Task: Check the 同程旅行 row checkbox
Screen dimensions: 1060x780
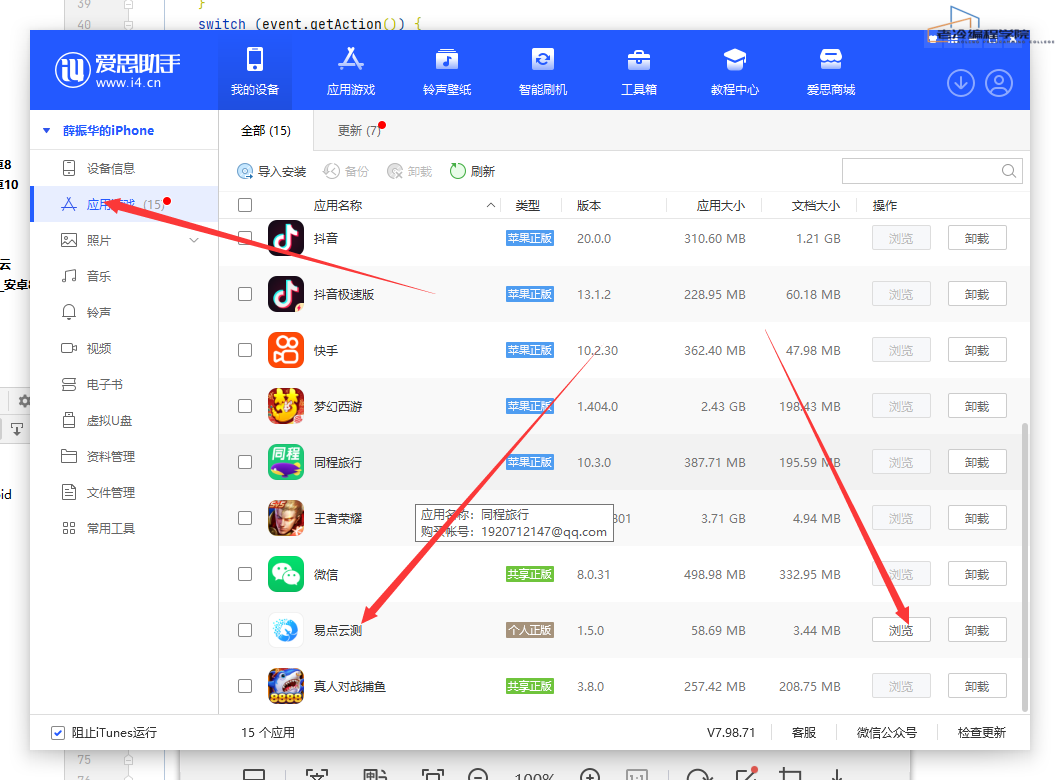Action: coord(245,462)
